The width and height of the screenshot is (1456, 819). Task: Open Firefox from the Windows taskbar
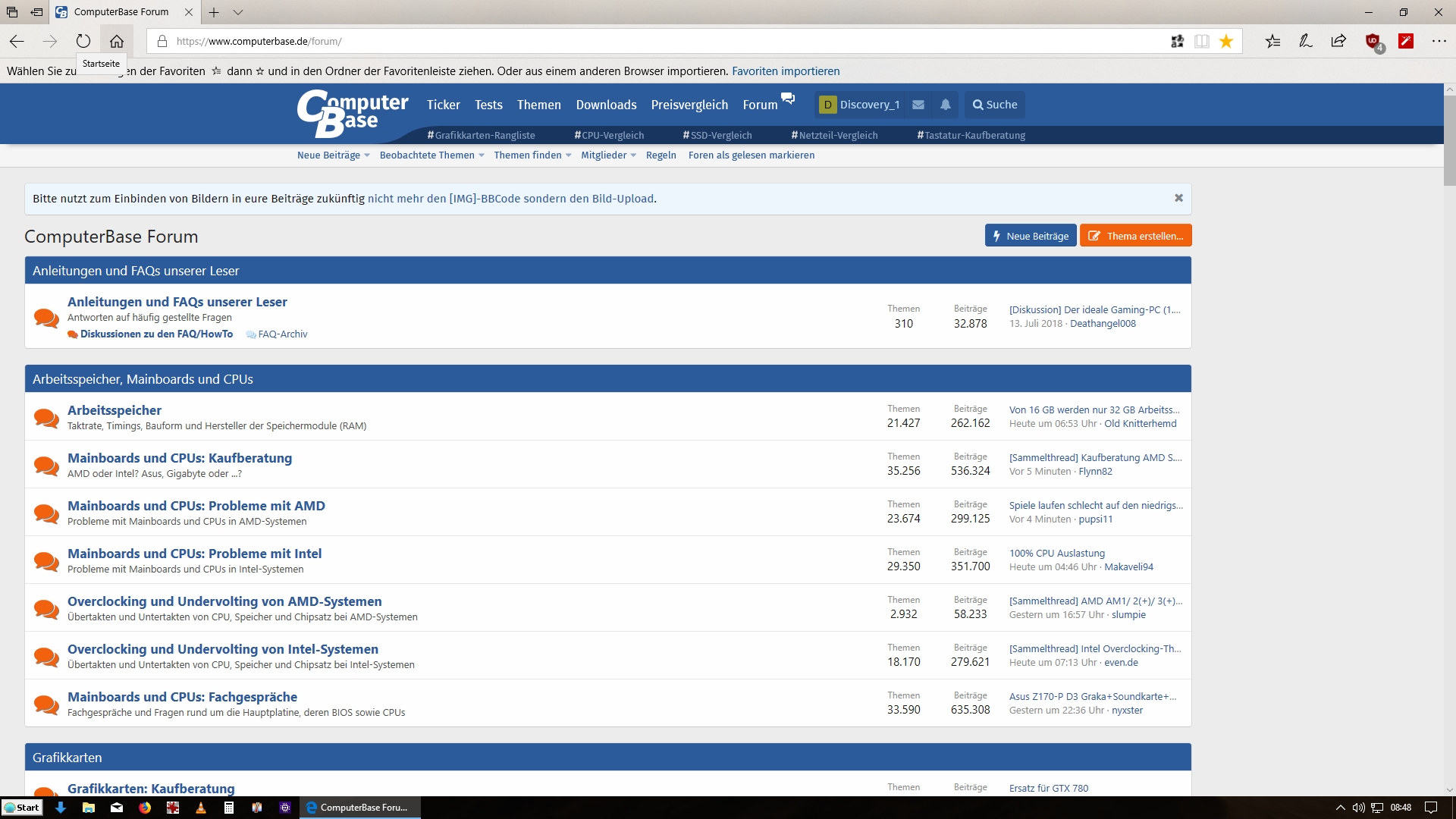tap(145, 808)
